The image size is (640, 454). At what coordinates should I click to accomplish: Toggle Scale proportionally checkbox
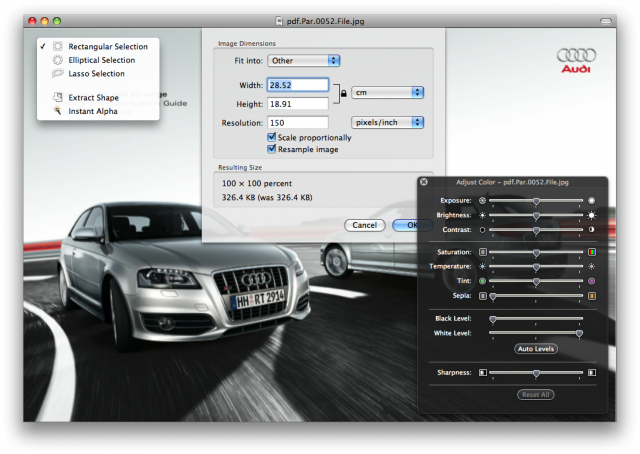(x=272, y=137)
